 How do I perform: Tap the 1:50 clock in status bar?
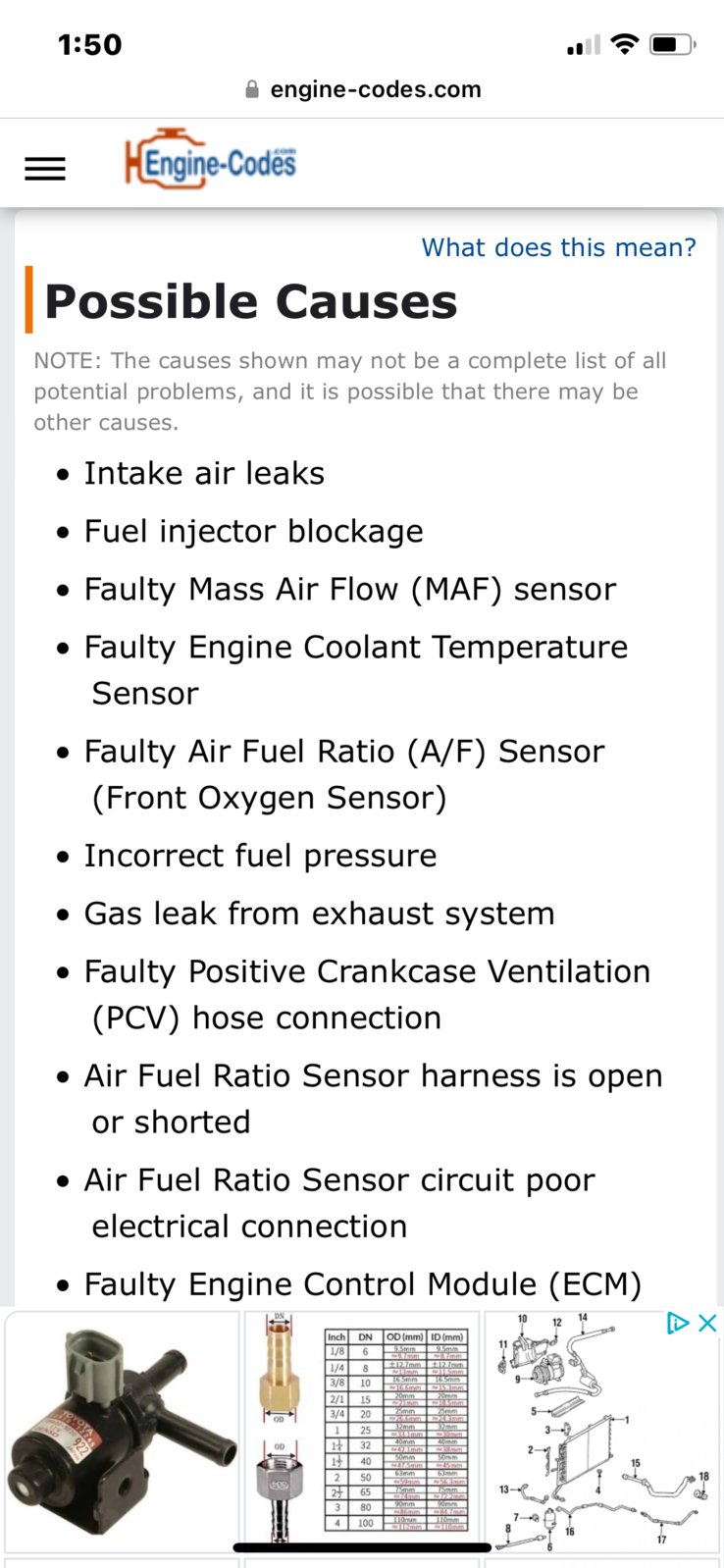click(x=90, y=44)
